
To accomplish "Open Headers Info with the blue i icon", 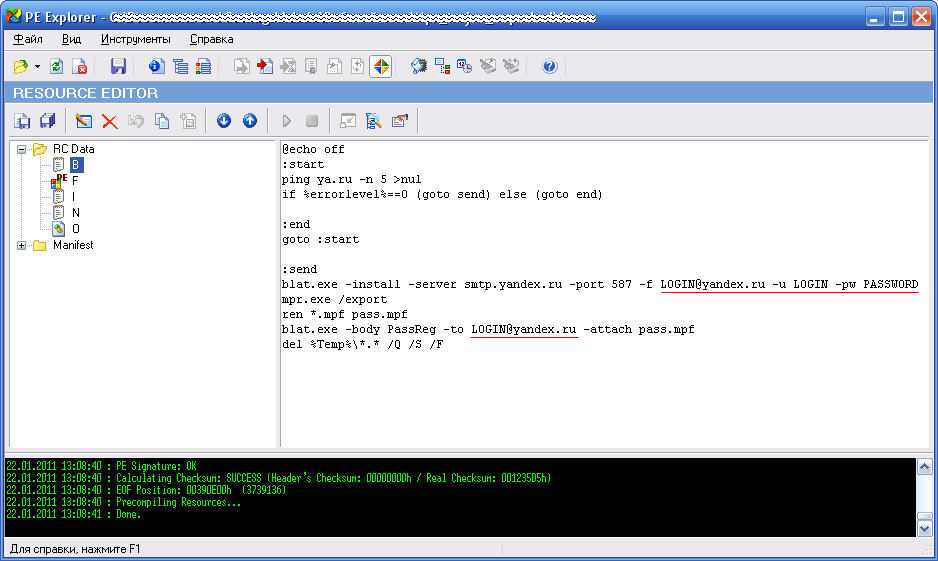I will (156, 66).
